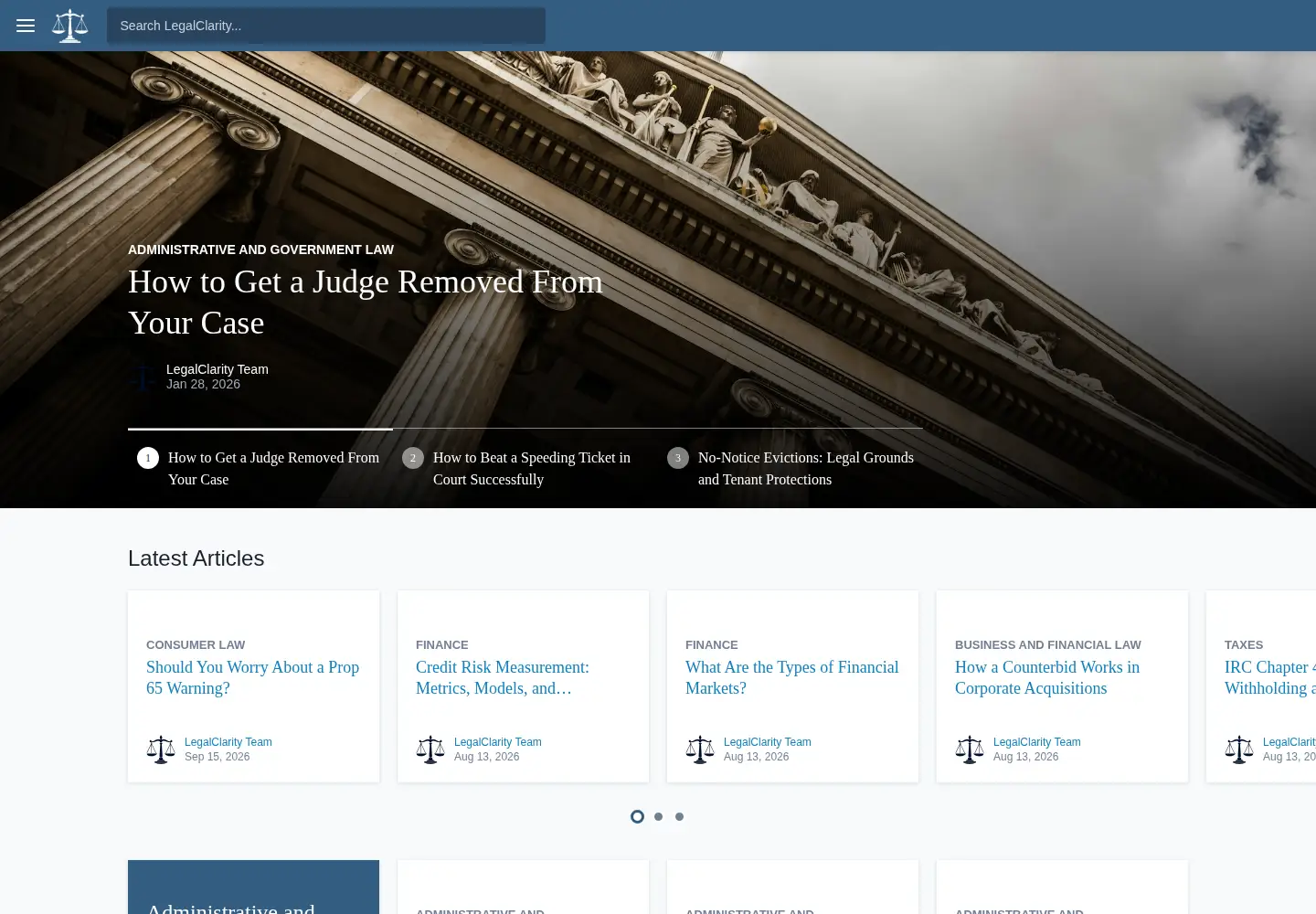Screen dimensions: 1316x914
Task: Click scales avatar on Counterbid card
Action: click(x=970, y=749)
